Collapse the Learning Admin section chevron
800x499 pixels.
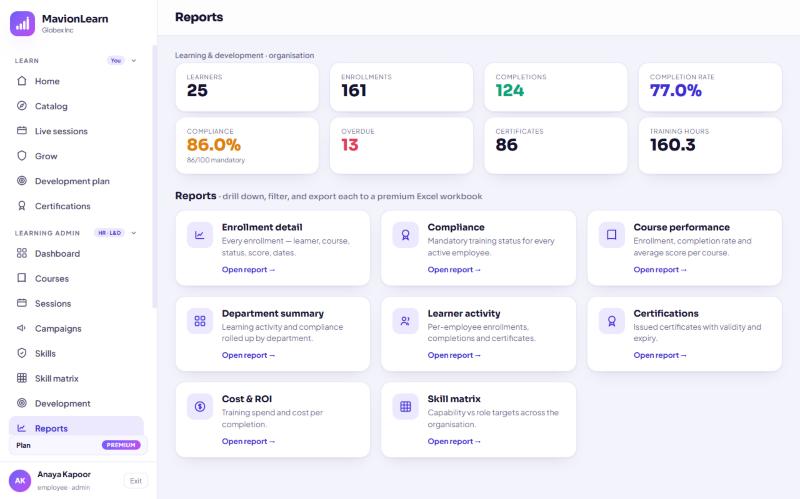(x=134, y=233)
